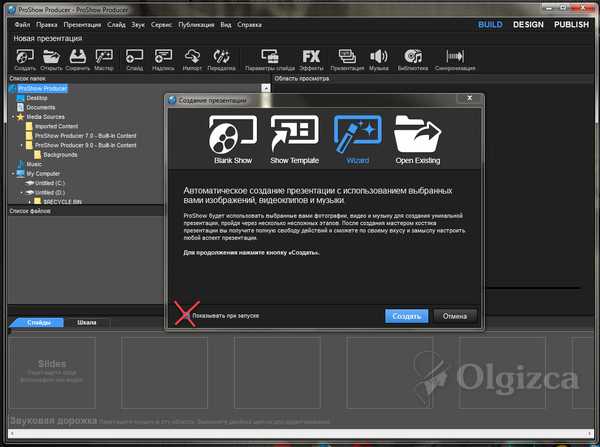Click the folder list scroll-up arrow

click(x=266, y=88)
